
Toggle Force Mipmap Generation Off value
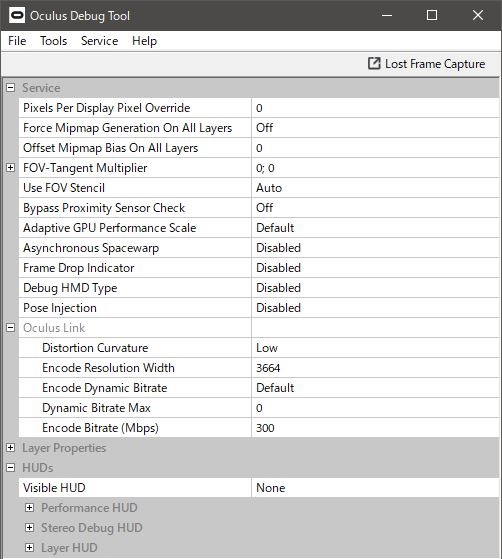coord(375,128)
